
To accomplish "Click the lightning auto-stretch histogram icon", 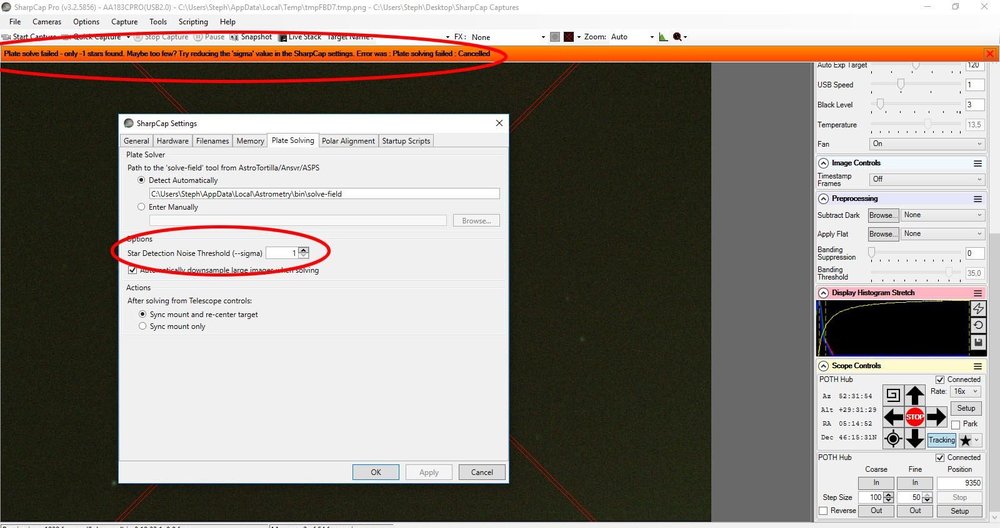I will point(978,309).
